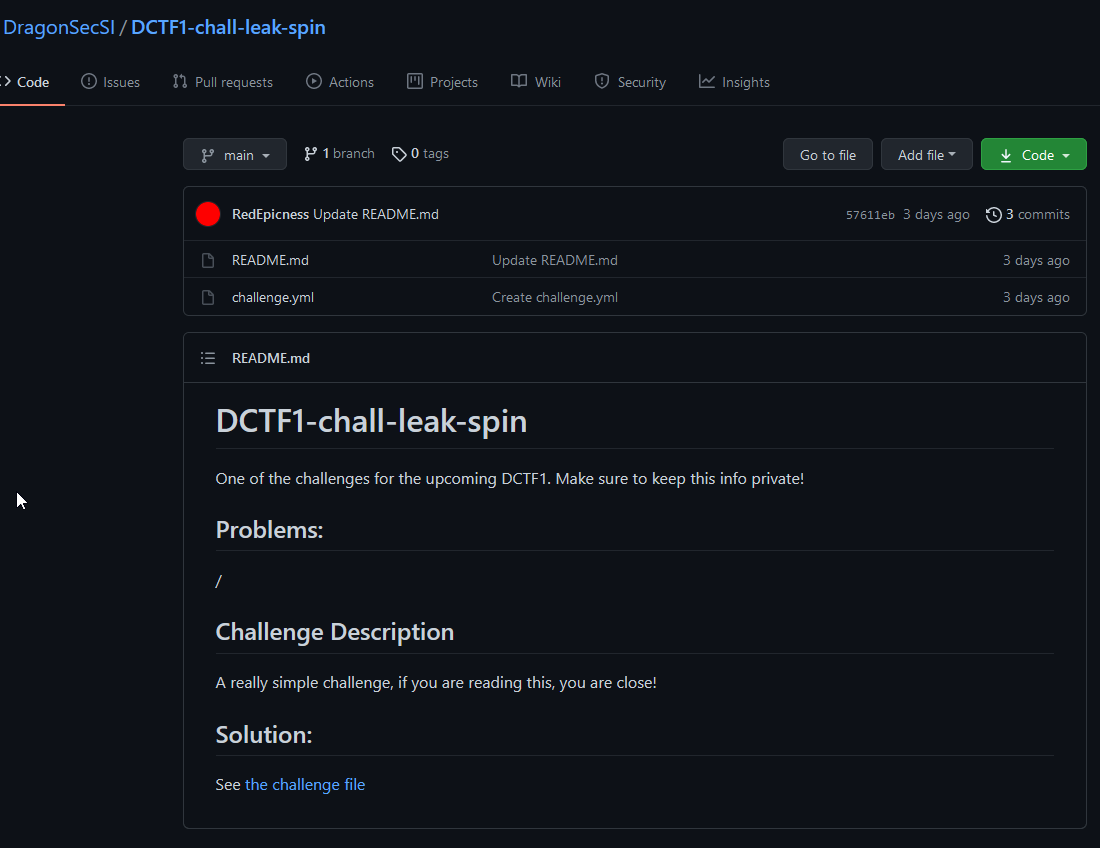This screenshot has width=1100, height=848.
Task: Click the commits history clock icon
Action: tap(993, 215)
